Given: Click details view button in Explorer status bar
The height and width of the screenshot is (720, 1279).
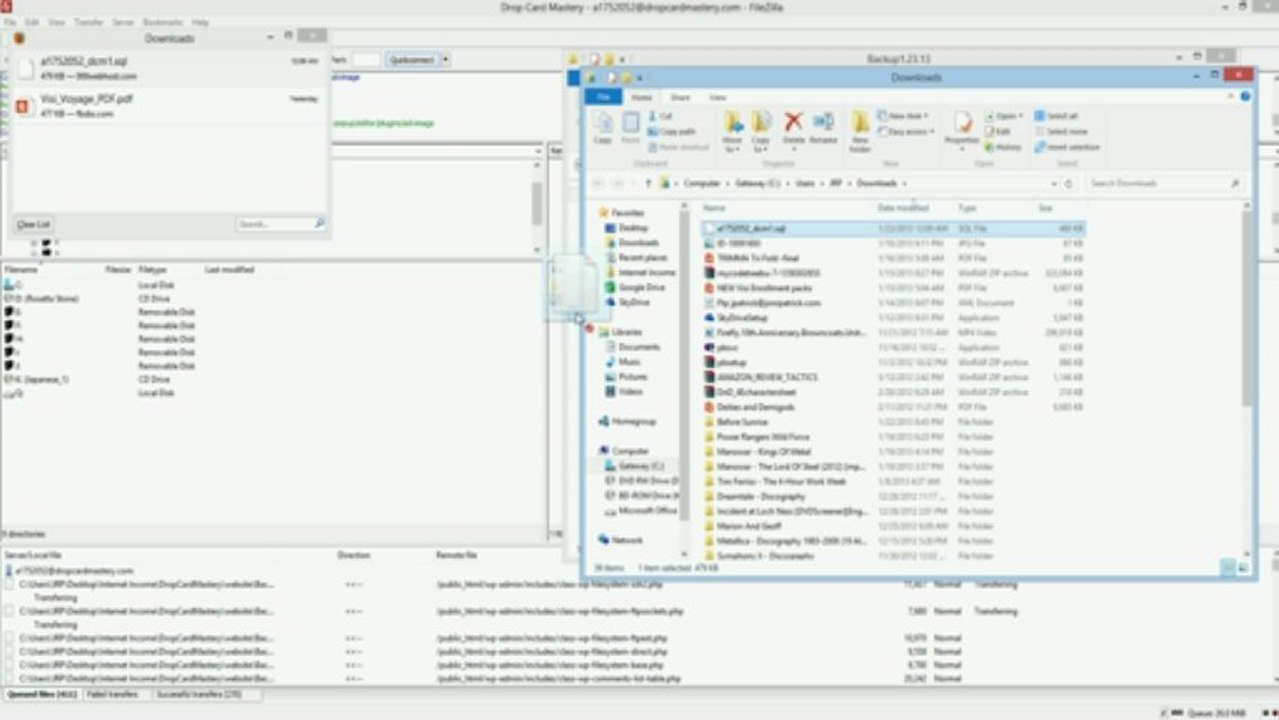Looking at the screenshot, I should [x=1228, y=568].
